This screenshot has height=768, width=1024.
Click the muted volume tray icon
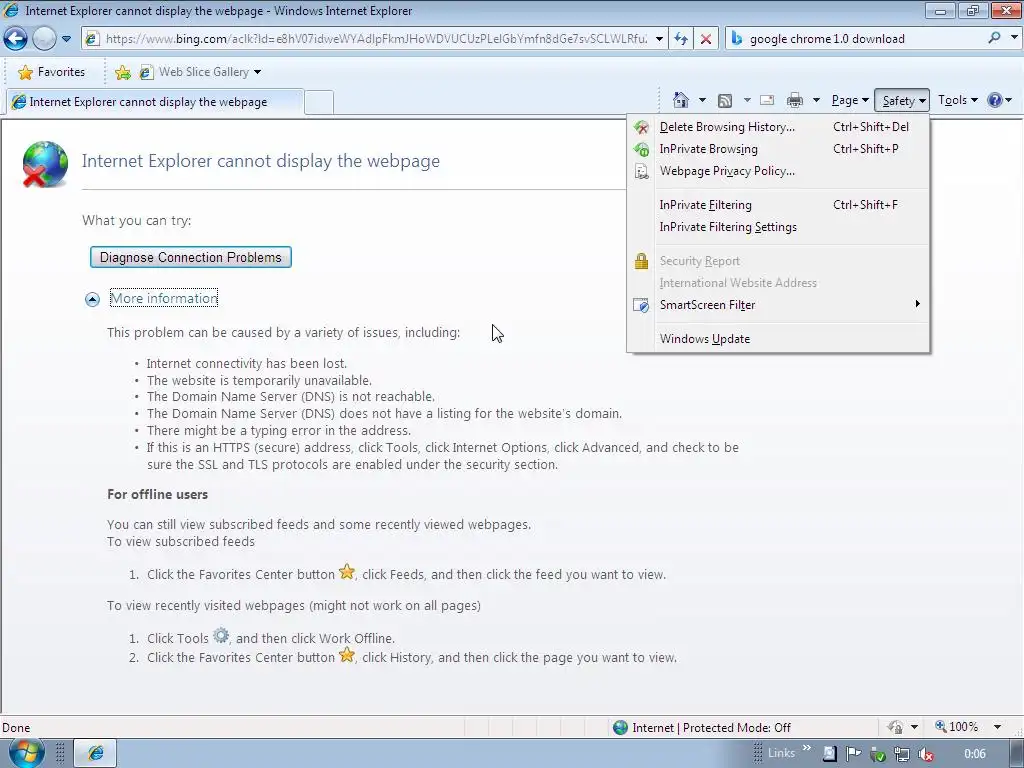(x=926, y=754)
